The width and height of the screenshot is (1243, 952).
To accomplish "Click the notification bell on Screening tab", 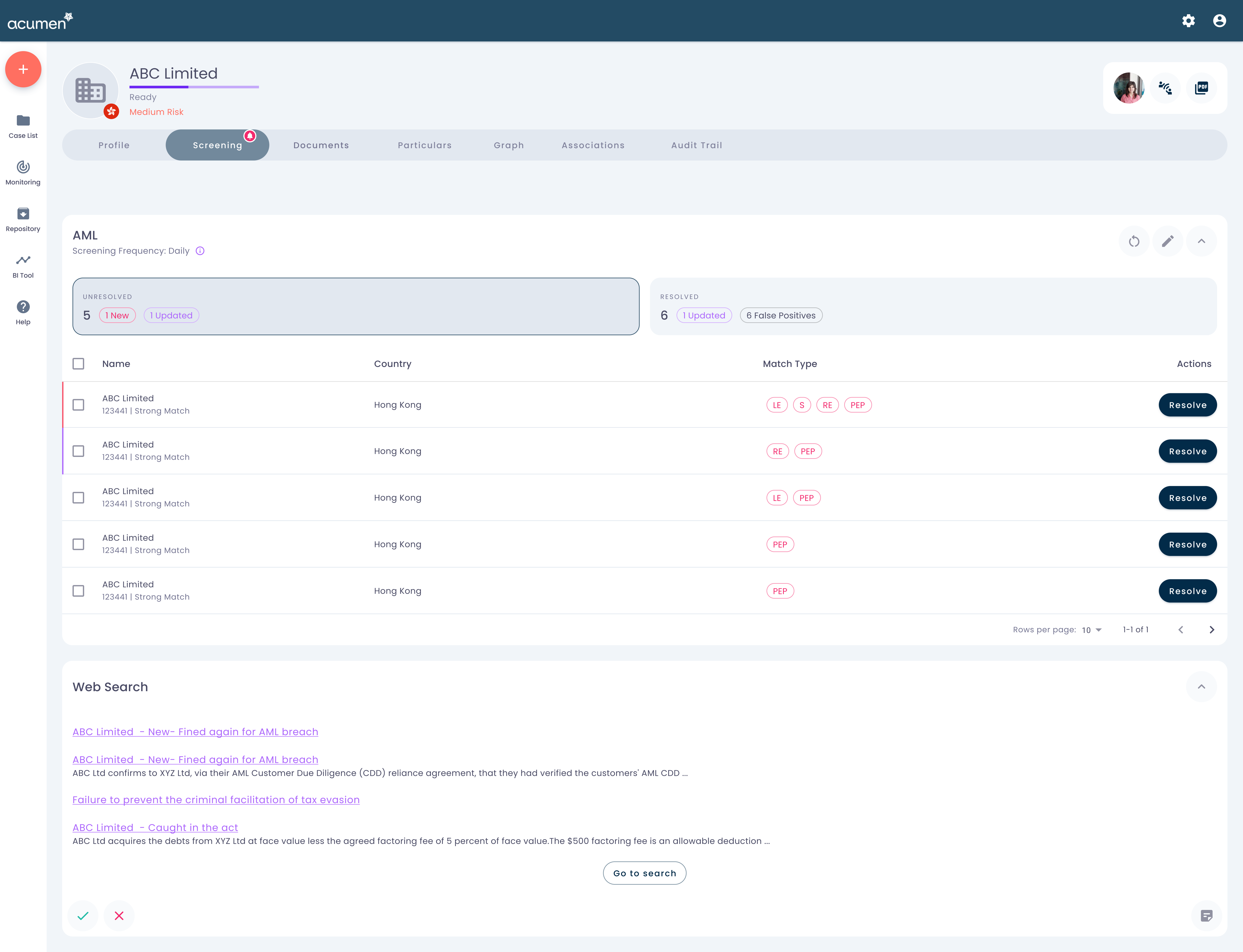I will coord(249,136).
